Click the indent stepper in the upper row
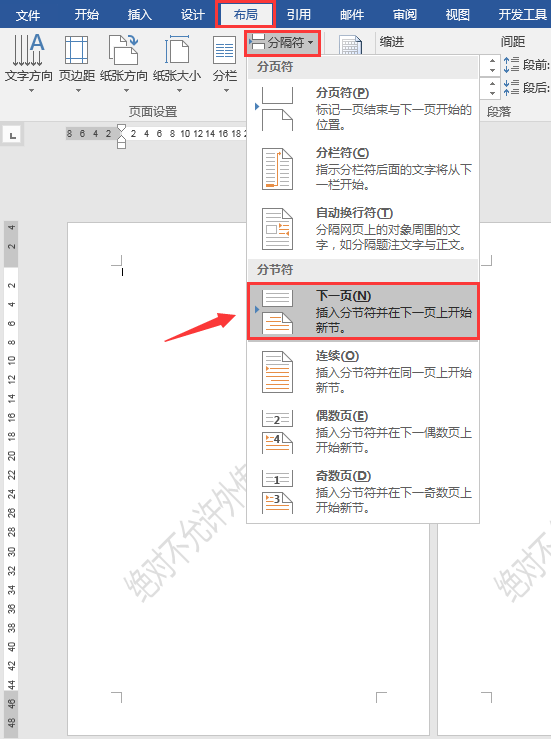This screenshot has height=739, width=551. click(x=492, y=65)
